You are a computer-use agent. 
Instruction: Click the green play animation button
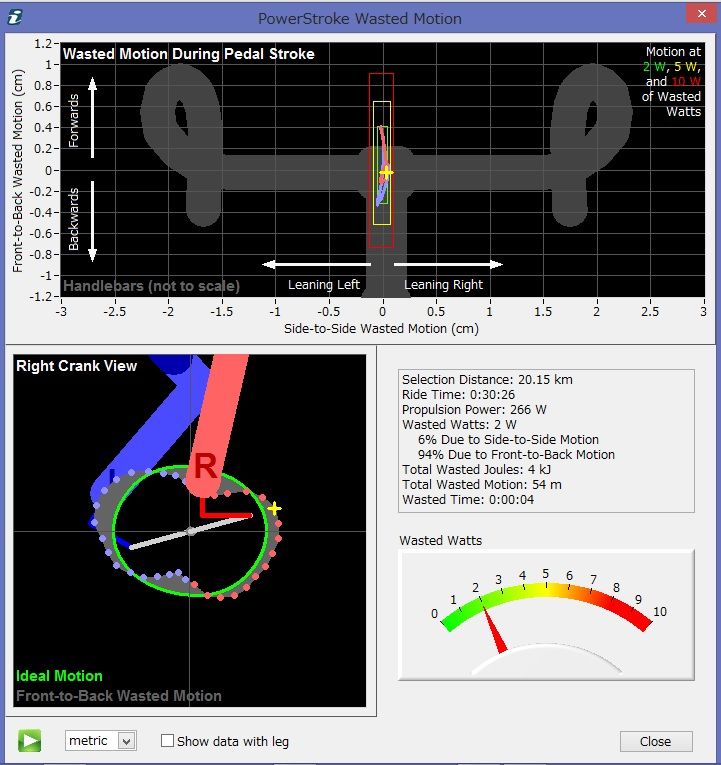(x=29, y=741)
